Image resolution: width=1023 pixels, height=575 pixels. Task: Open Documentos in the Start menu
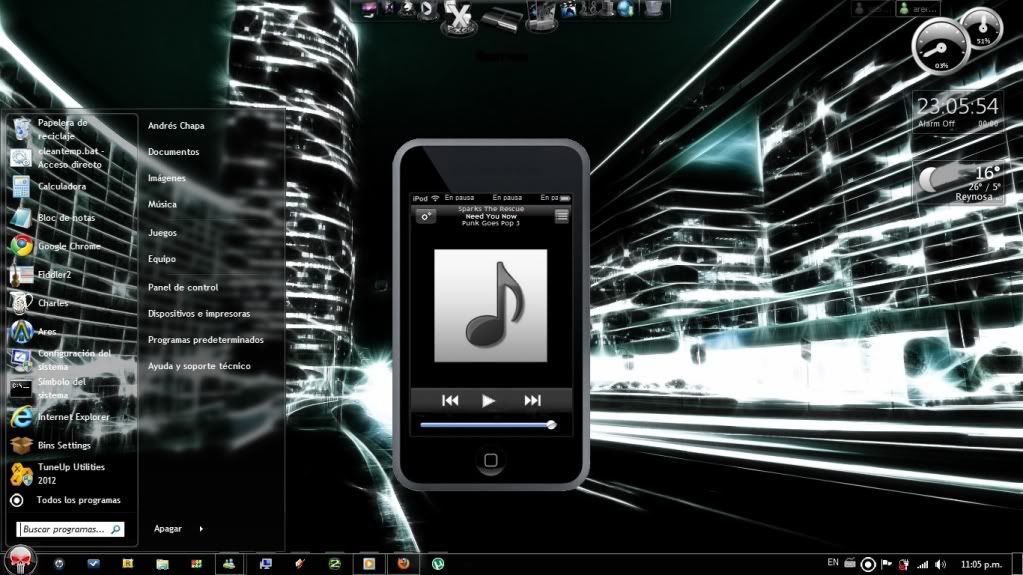click(174, 151)
